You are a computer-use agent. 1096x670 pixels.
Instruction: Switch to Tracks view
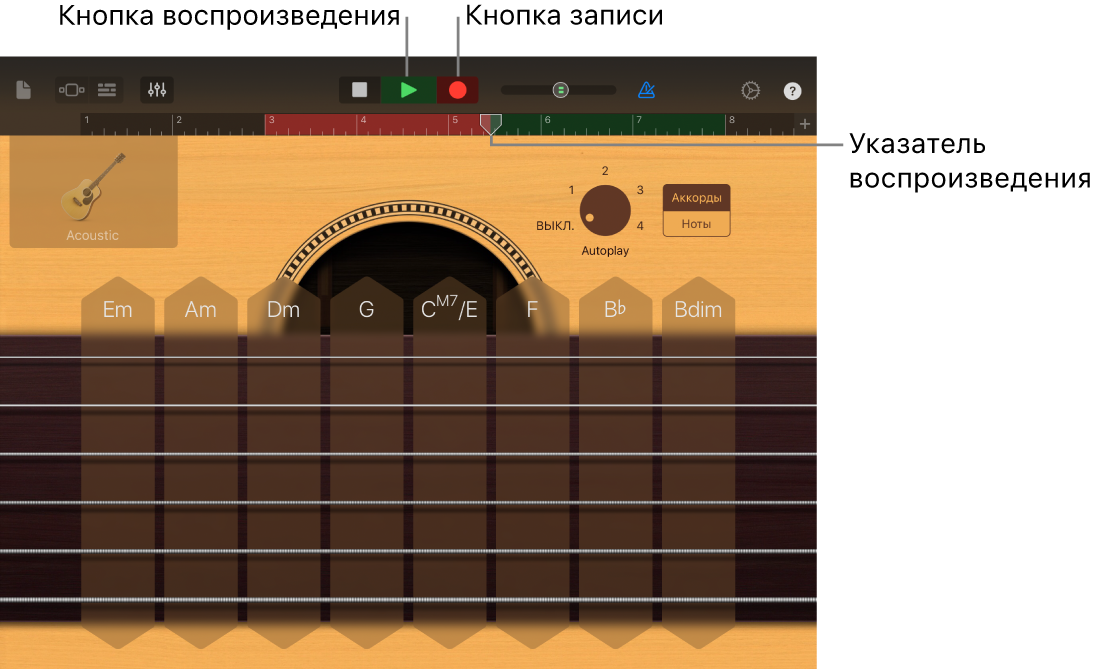pyautogui.click(x=107, y=90)
